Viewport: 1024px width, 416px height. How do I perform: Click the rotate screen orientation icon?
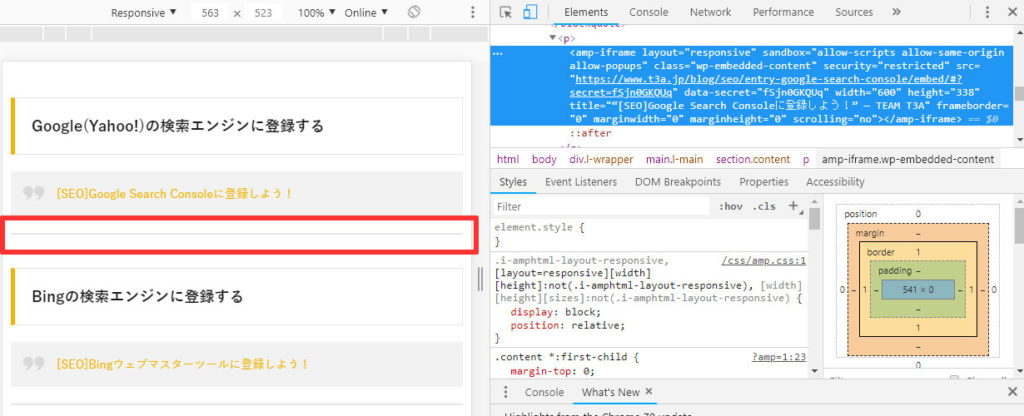coord(415,13)
